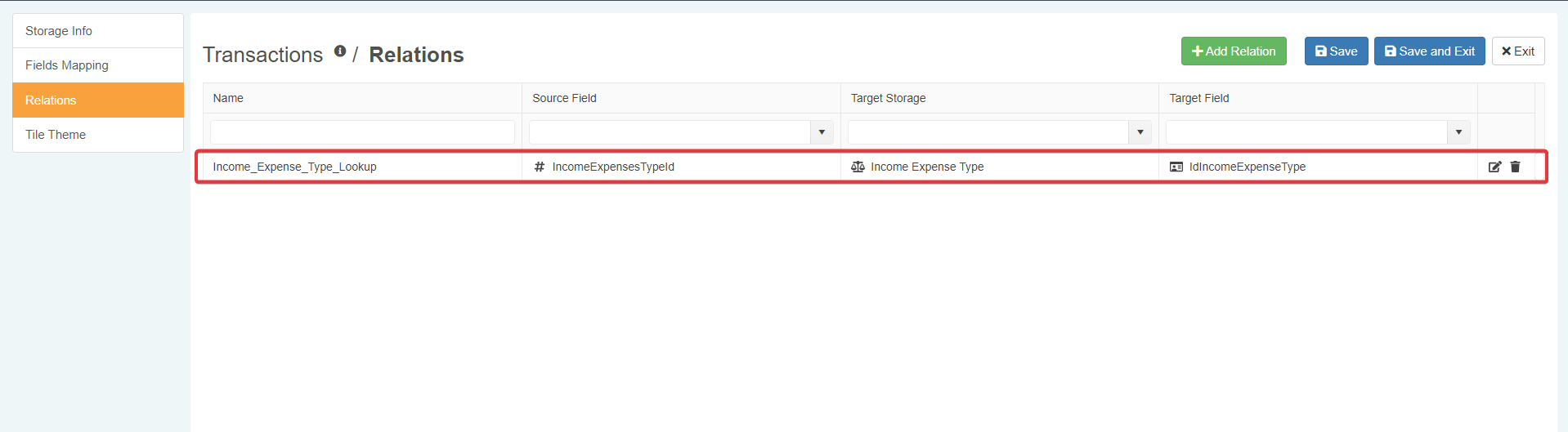Screen dimensions: 1568x432
Task: Click the Save button
Action: (1336, 51)
